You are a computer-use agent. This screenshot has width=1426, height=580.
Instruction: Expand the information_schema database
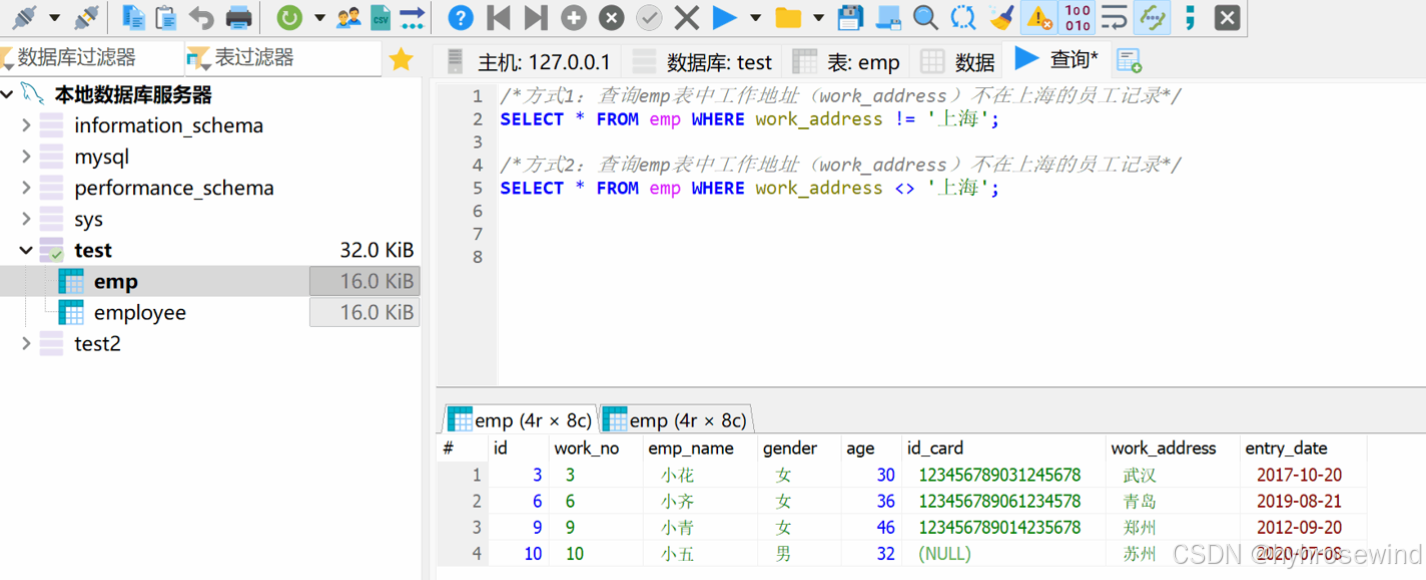(x=26, y=126)
